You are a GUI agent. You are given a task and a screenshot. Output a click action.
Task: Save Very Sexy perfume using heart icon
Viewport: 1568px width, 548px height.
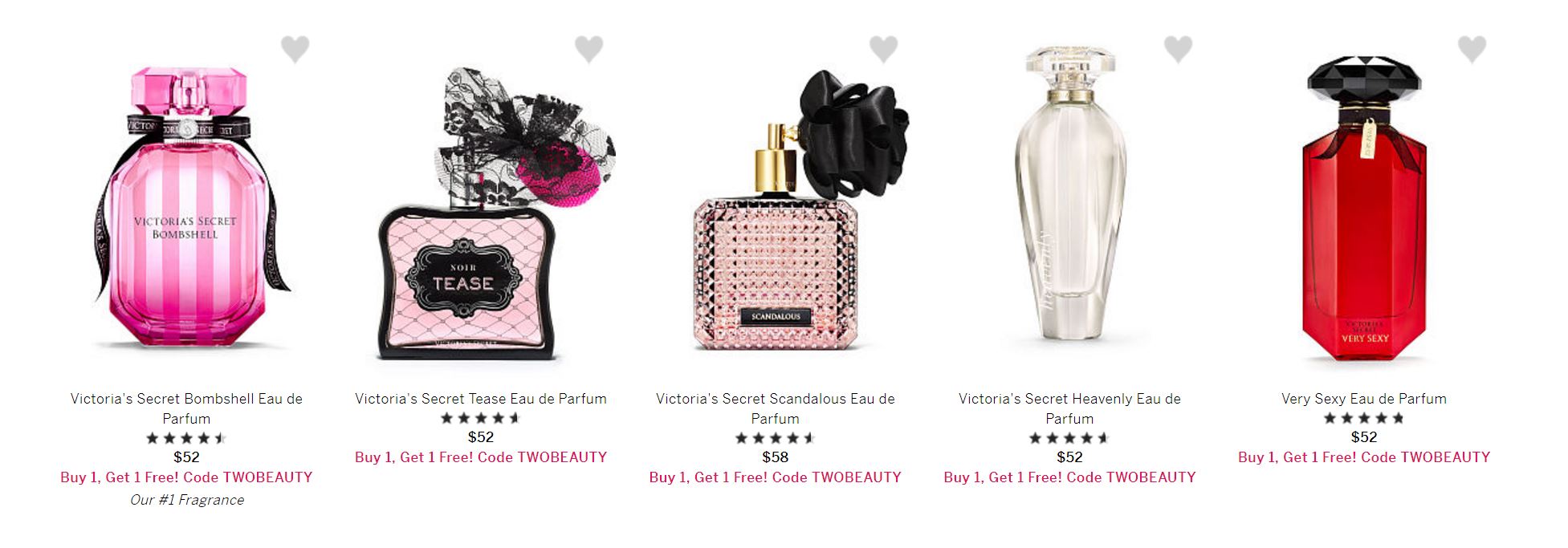pos(1472,49)
